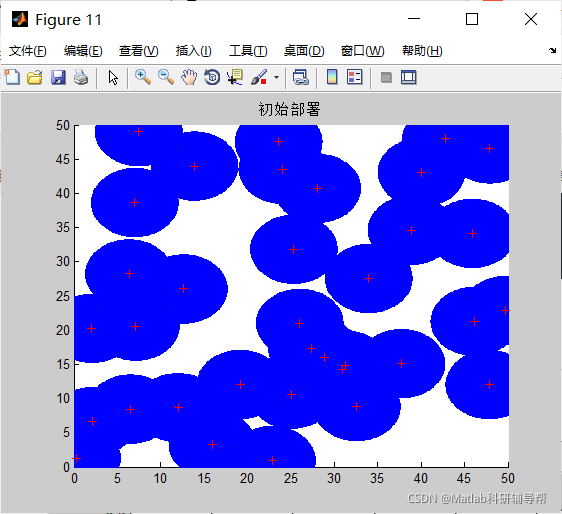Open the 查看(V) menu

[139, 51]
